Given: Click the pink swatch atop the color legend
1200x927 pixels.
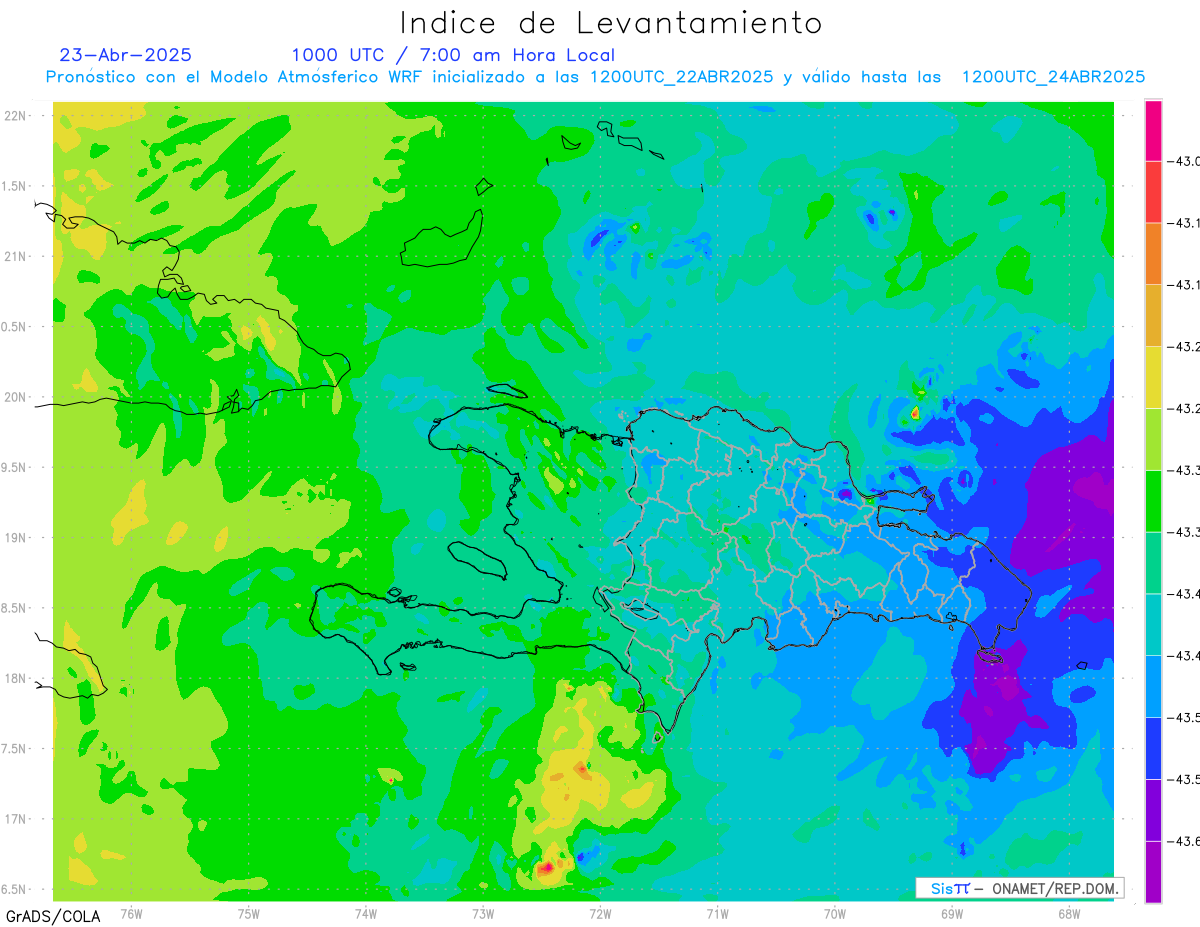Looking at the screenshot, I should point(1153,130).
